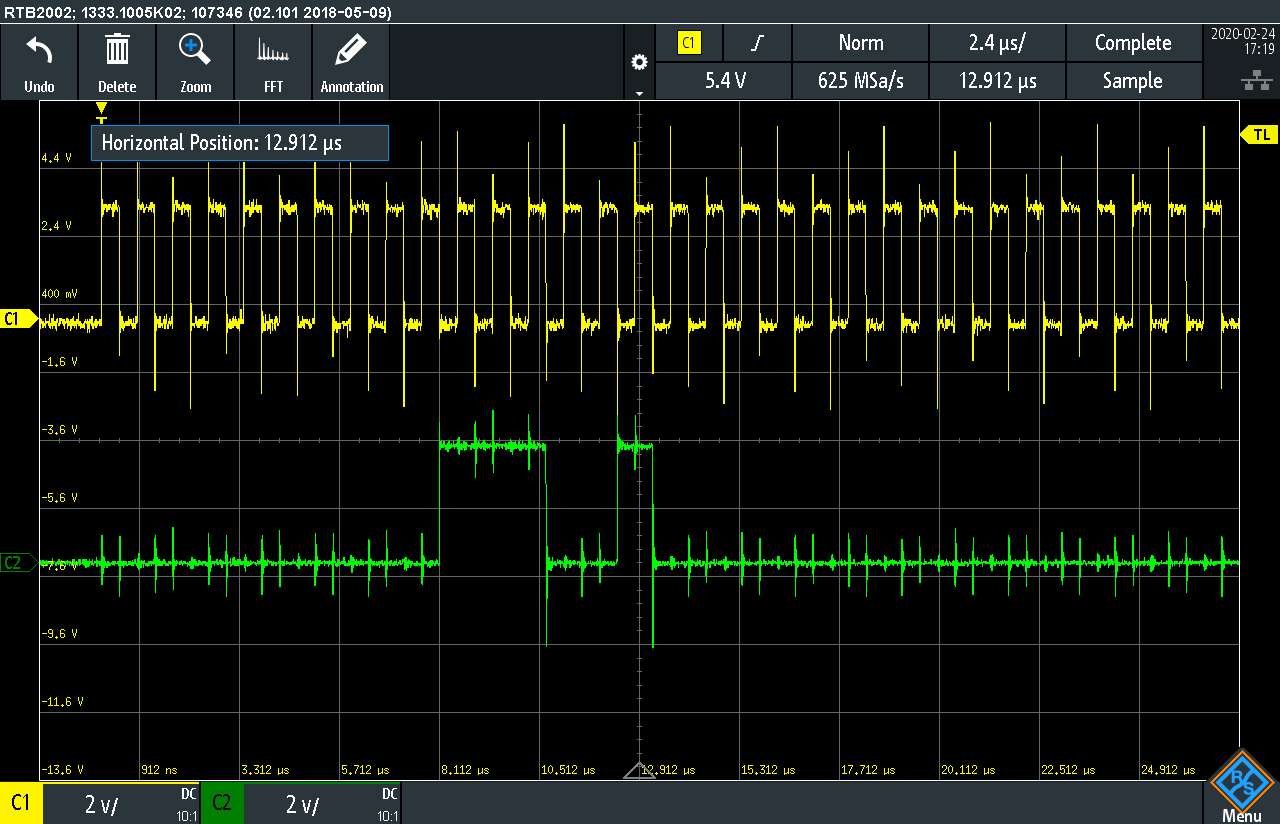Click the yellow trigger position marker at top
1280x824 pixels.
pos(101,112)
